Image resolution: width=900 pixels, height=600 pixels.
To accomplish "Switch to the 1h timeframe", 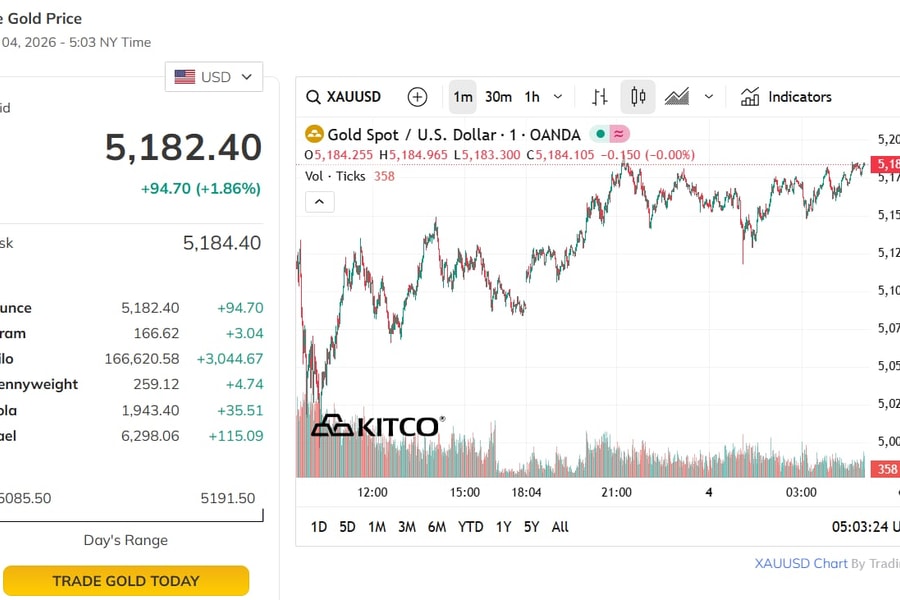I will click(532, 97).
